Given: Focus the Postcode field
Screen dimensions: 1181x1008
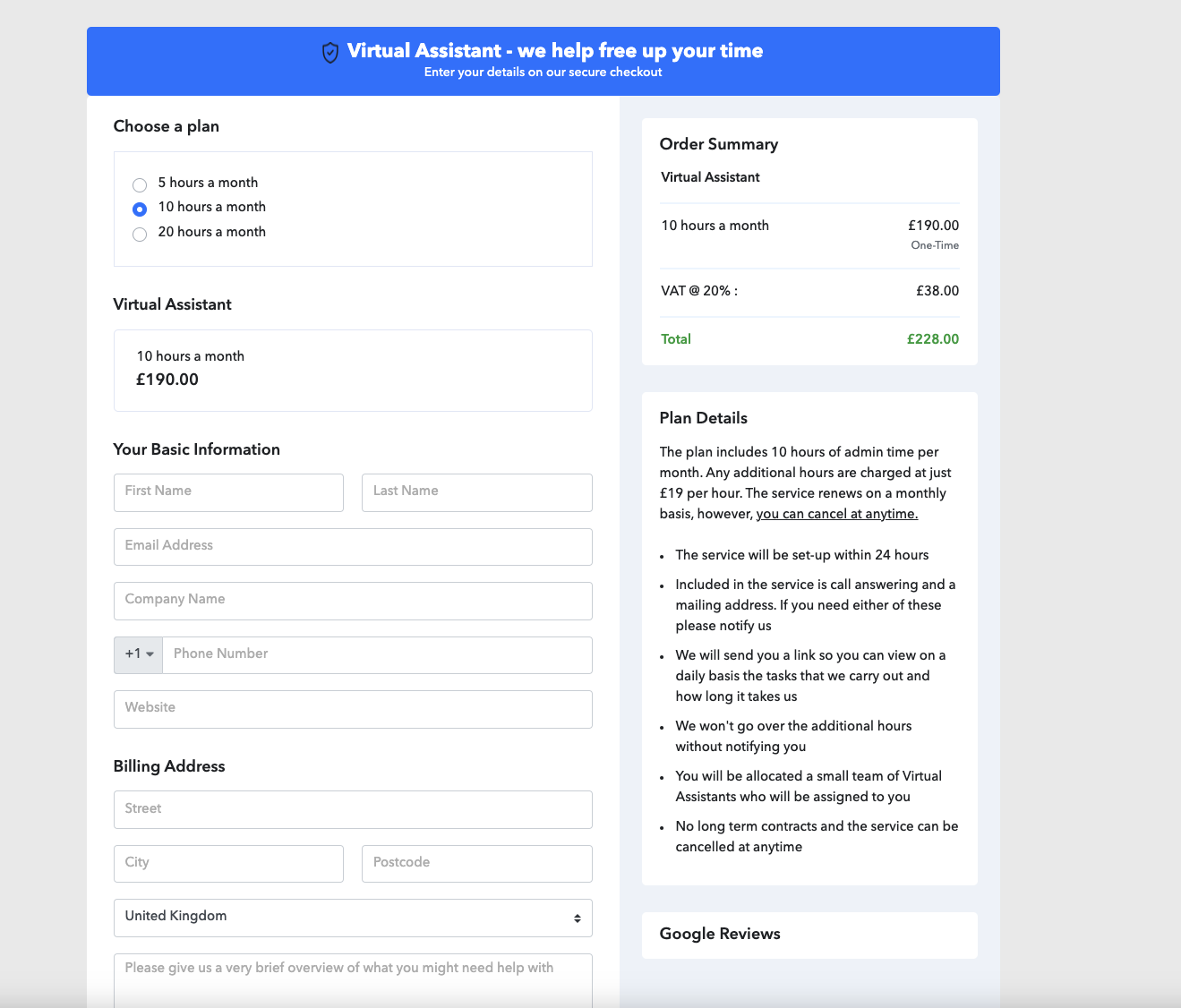Looking at the screenshot, I should click(477, 864).
